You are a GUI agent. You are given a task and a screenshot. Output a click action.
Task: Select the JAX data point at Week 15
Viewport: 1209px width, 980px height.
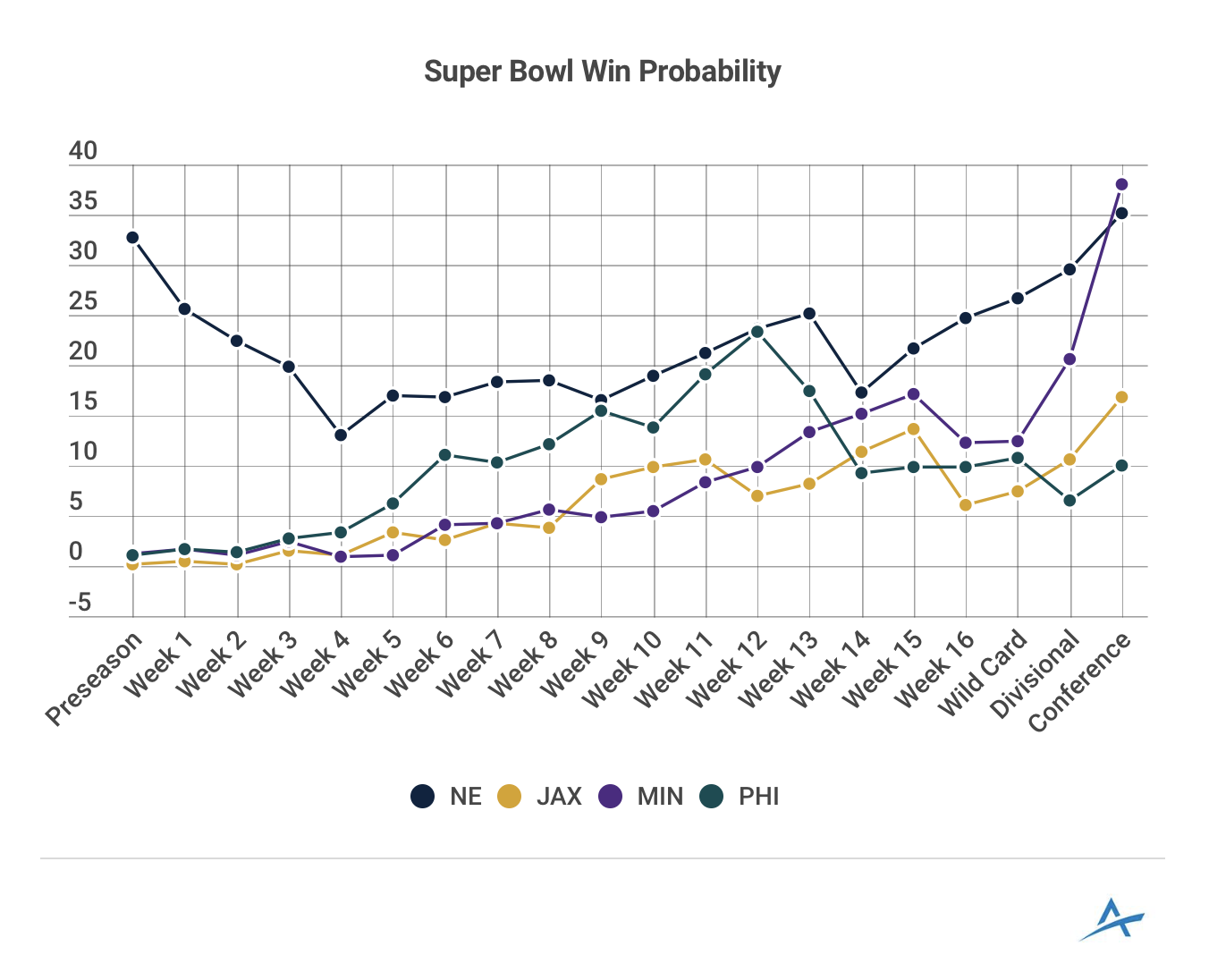[913, 429]
